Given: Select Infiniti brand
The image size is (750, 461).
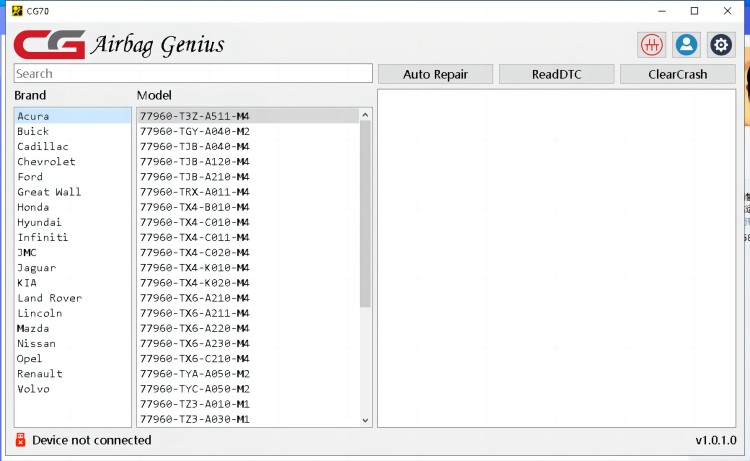Looking at the screenshot, I should click(73, 237).
